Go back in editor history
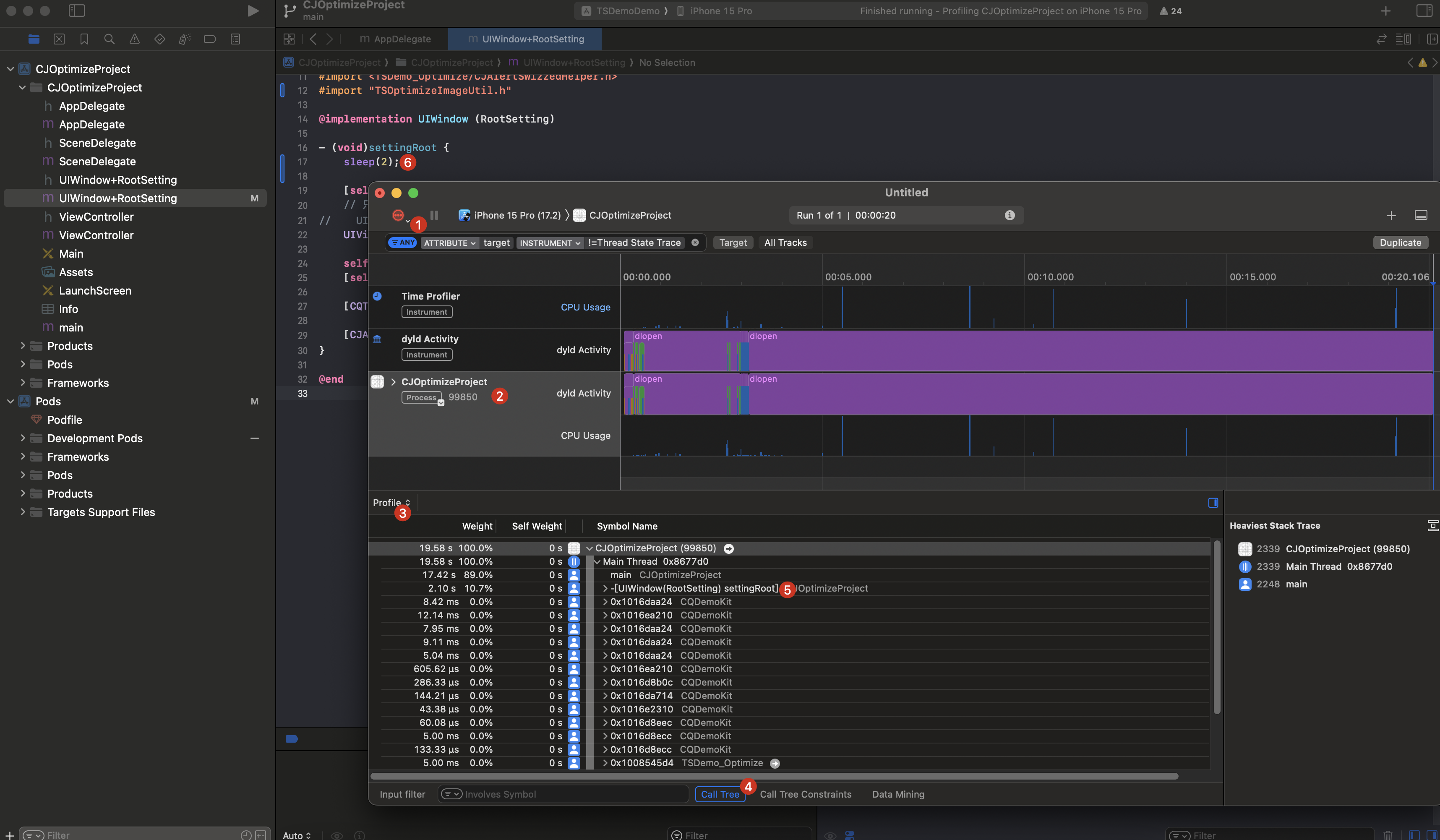 [x=313, y=39]
